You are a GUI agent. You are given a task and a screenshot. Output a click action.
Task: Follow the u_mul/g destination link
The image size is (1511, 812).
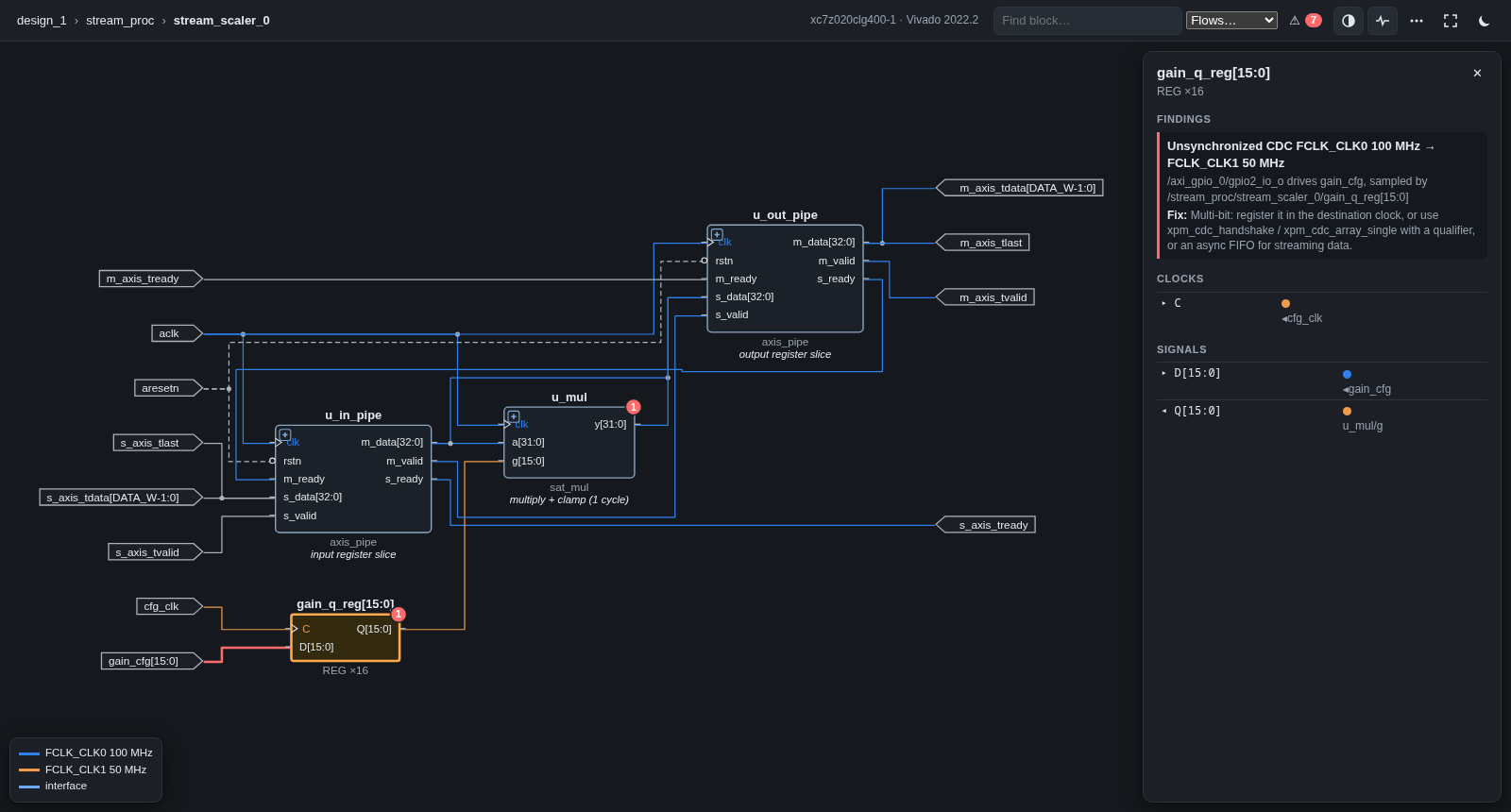[1363, 426]
